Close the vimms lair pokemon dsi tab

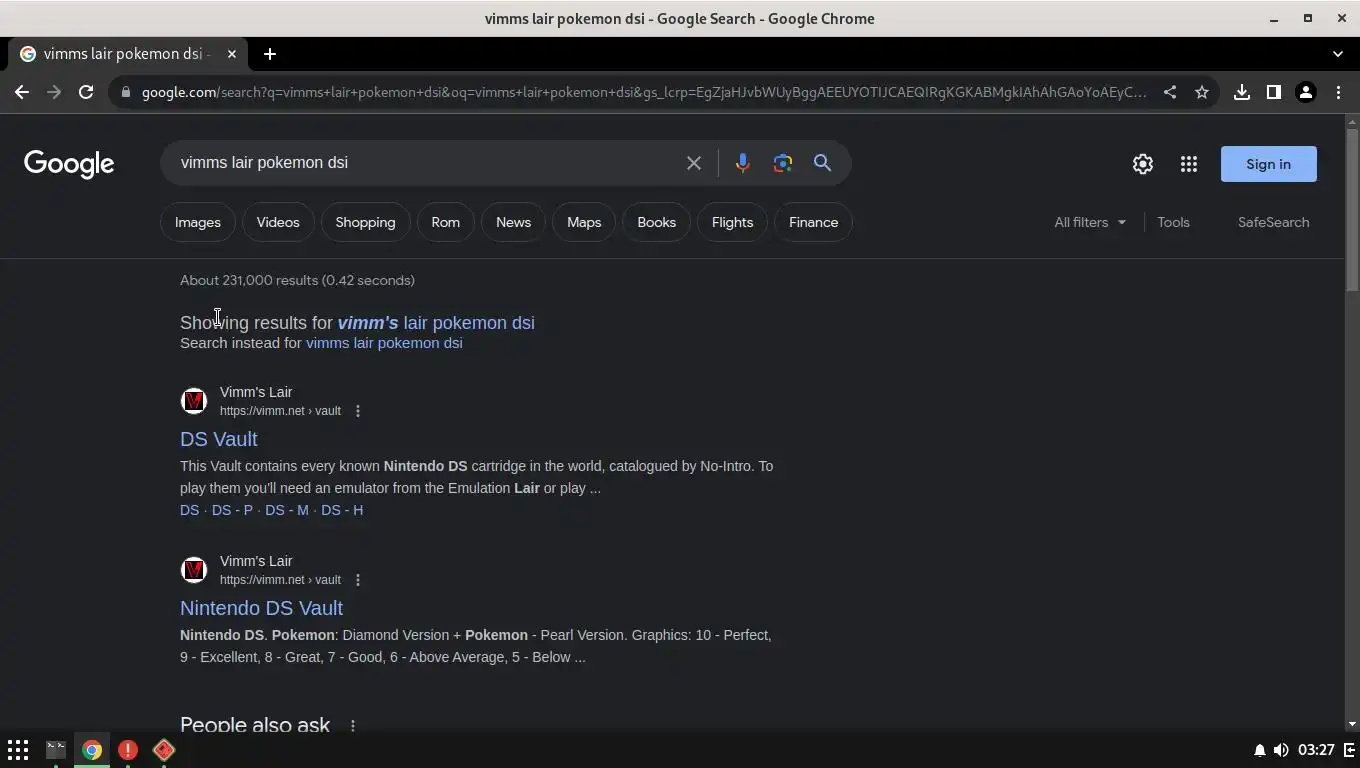click(x=232, y=54)
